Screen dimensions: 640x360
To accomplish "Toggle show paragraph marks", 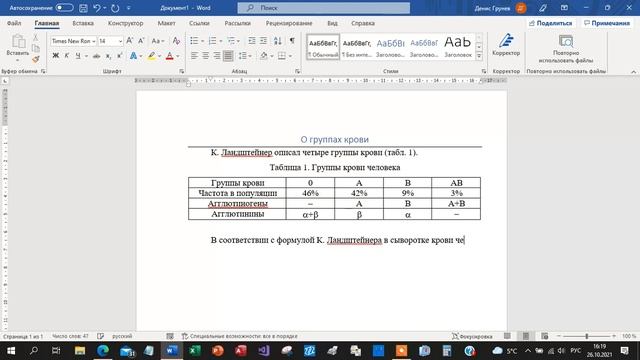I will click(x=292, y=41).
